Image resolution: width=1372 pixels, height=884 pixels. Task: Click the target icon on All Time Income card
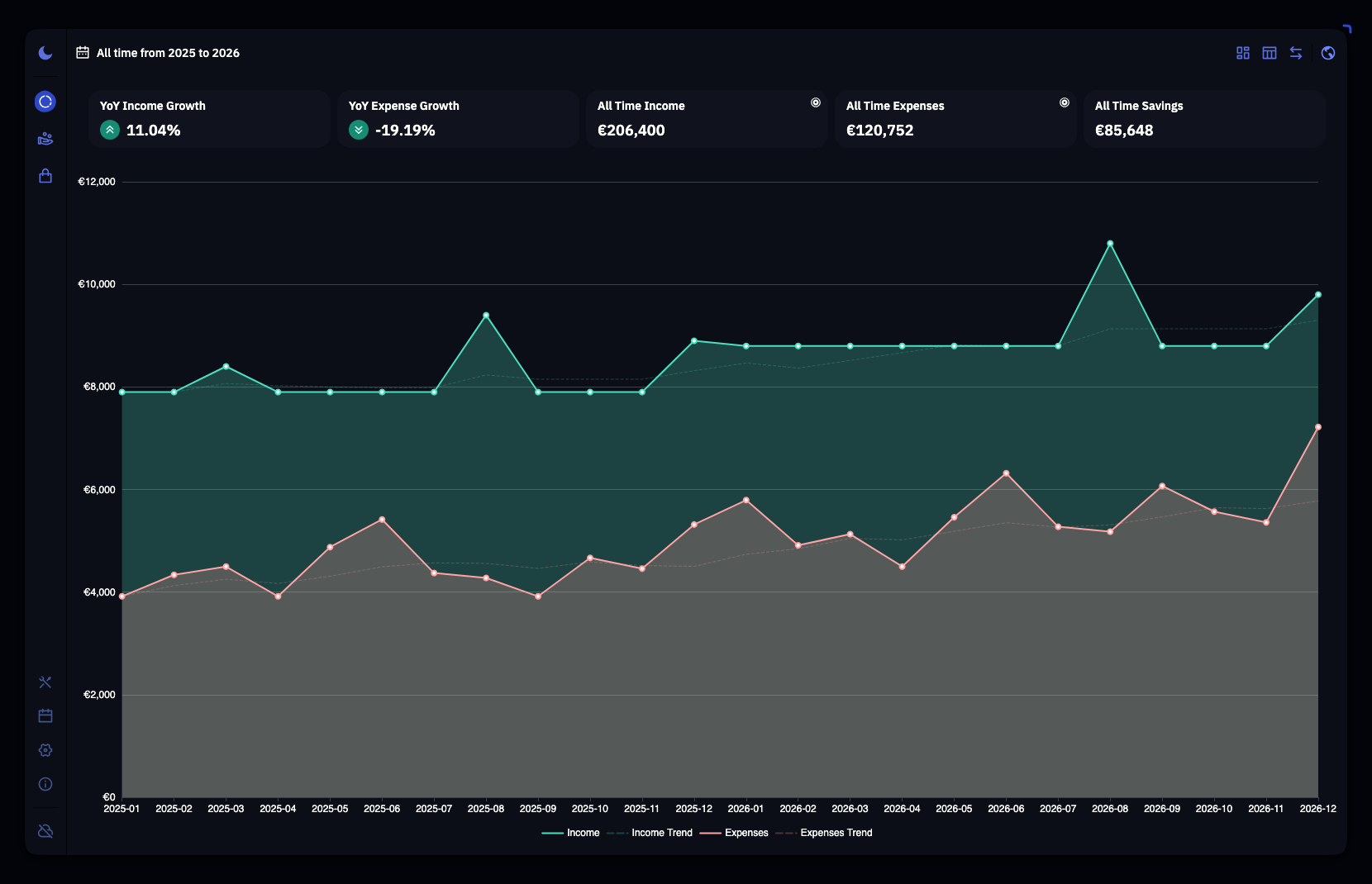(x=816, y=102)
